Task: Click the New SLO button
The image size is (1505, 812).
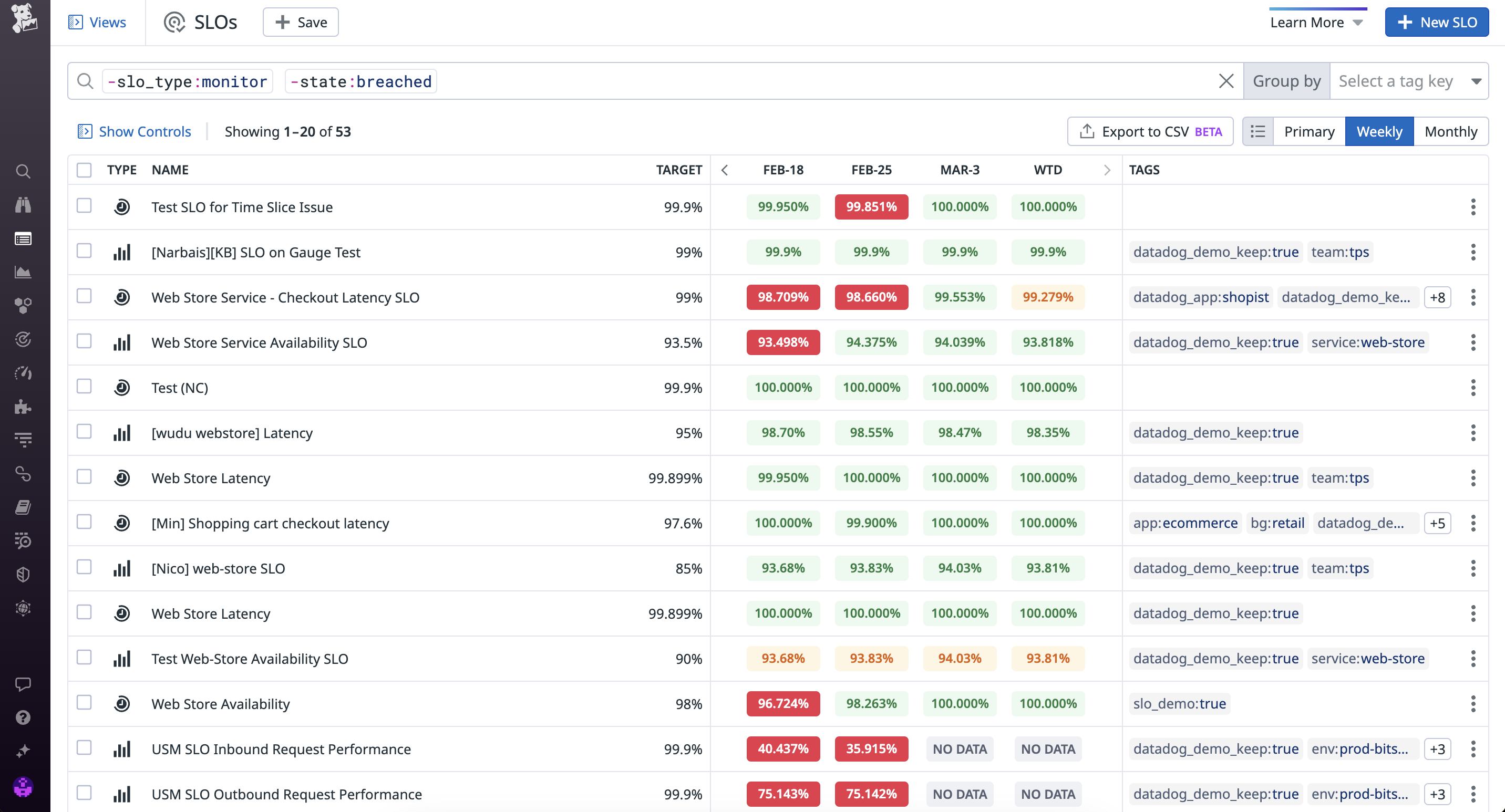Action: 1436,22
